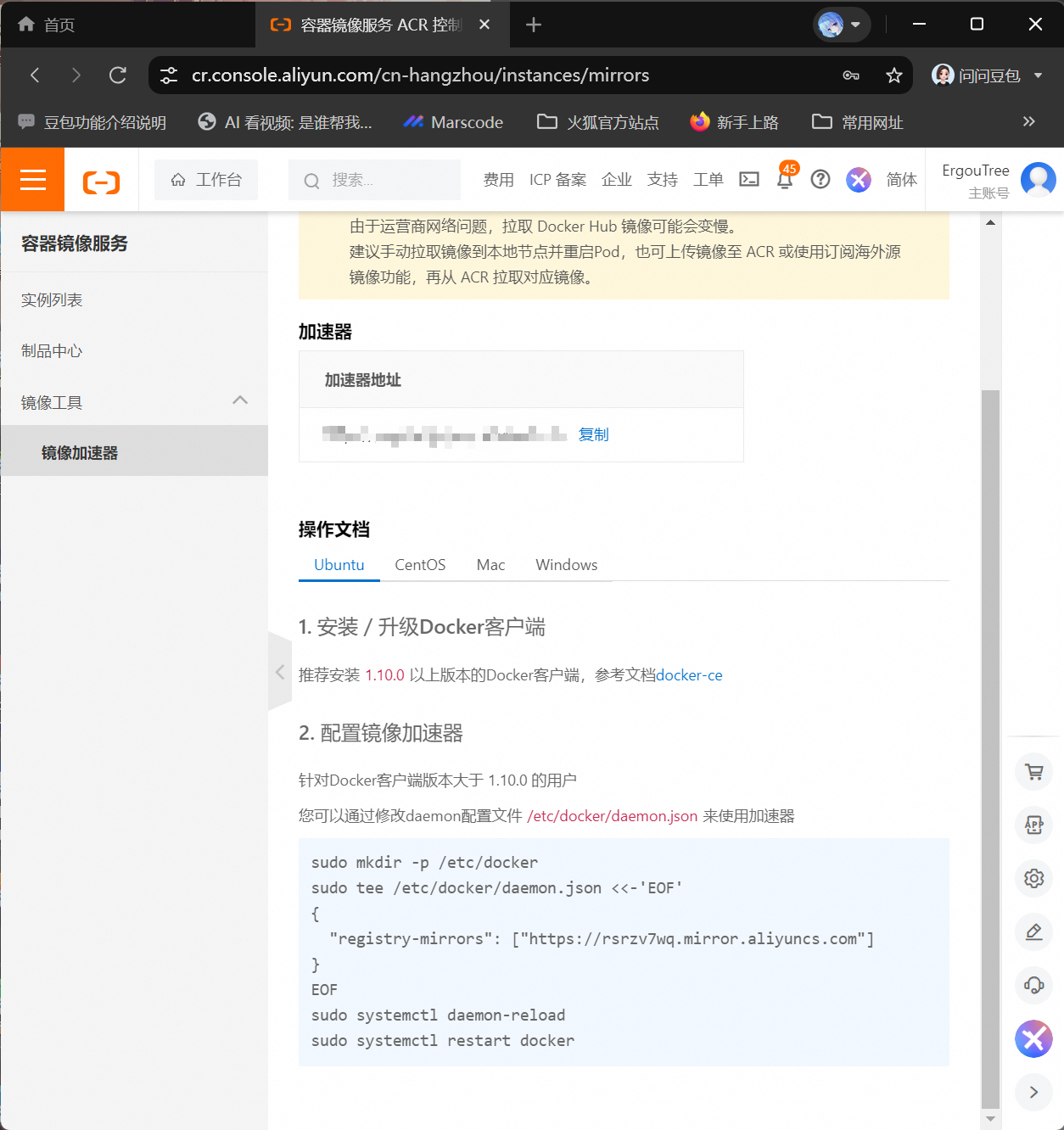This screenshot has width=1064, height=1130.
Task: Click the 工作台 home button
Action: tap(206, 180)
